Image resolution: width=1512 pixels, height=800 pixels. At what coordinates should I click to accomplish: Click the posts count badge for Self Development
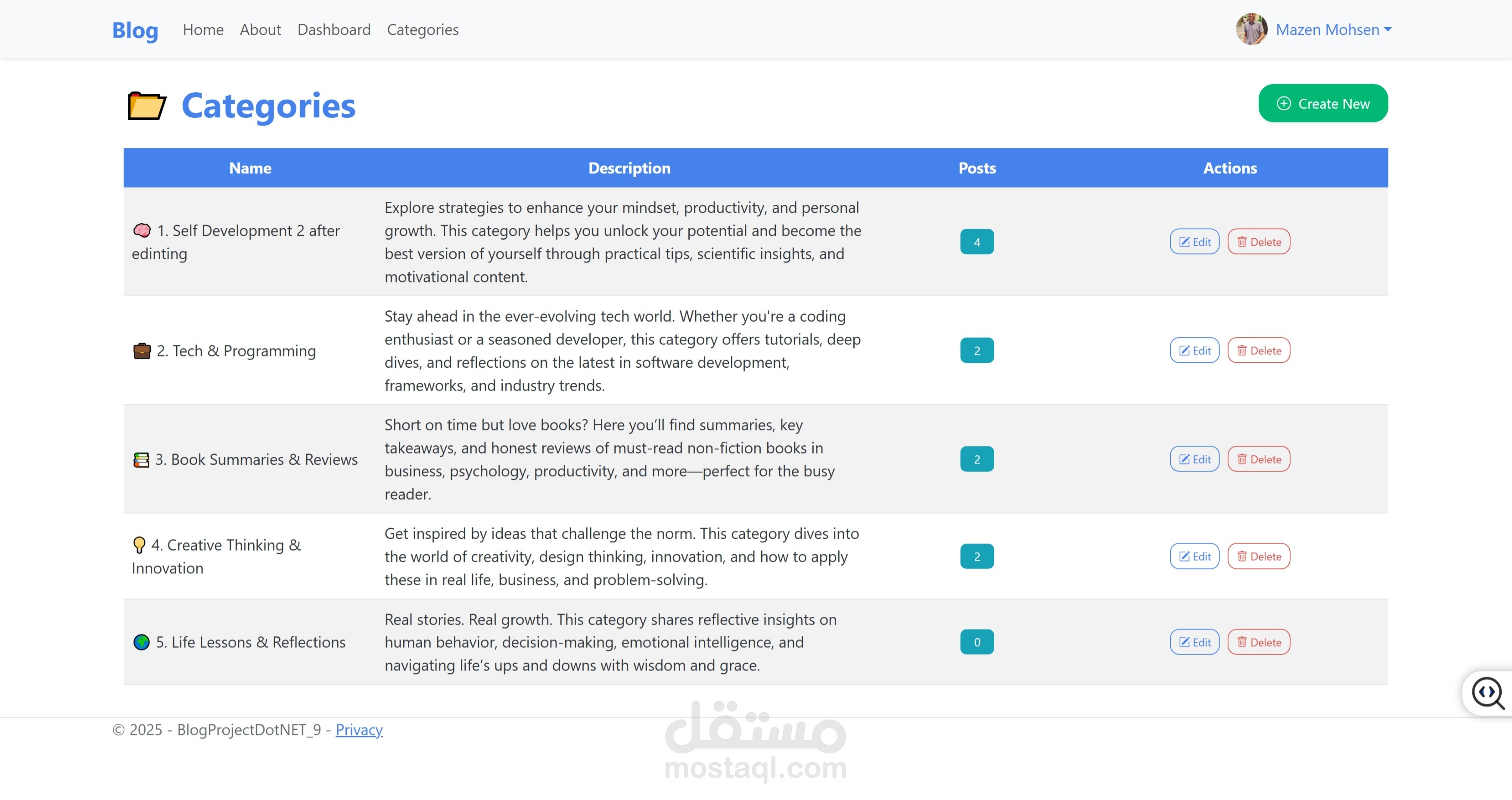point(977,241)
